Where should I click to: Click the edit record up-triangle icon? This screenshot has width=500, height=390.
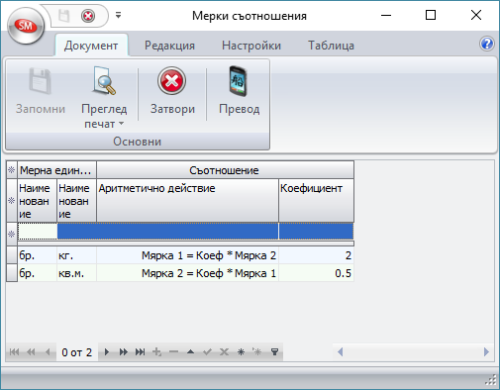click(x=191, y=352)
